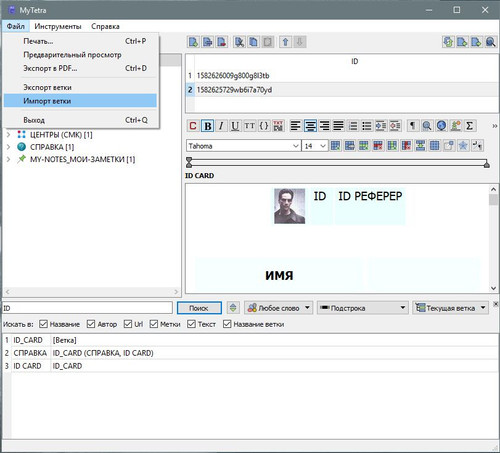Apply monospace TT formatting
Image resolution: width=500 pixels, height=453 pixels.
pyautogui.click(x=249, y=126)
